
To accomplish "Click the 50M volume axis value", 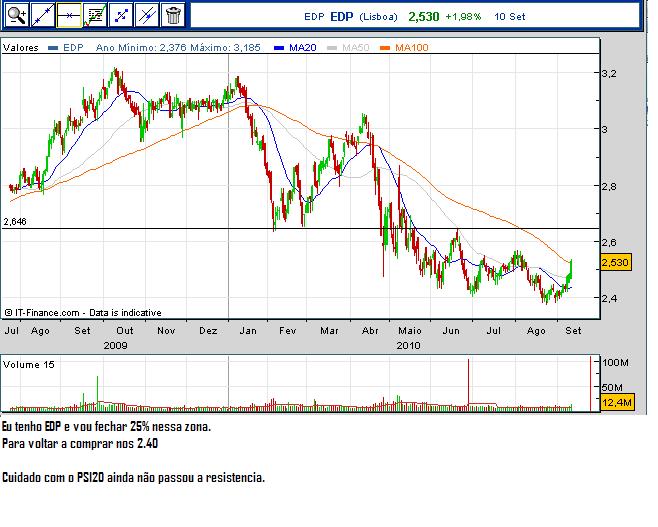I will (612, 387).
